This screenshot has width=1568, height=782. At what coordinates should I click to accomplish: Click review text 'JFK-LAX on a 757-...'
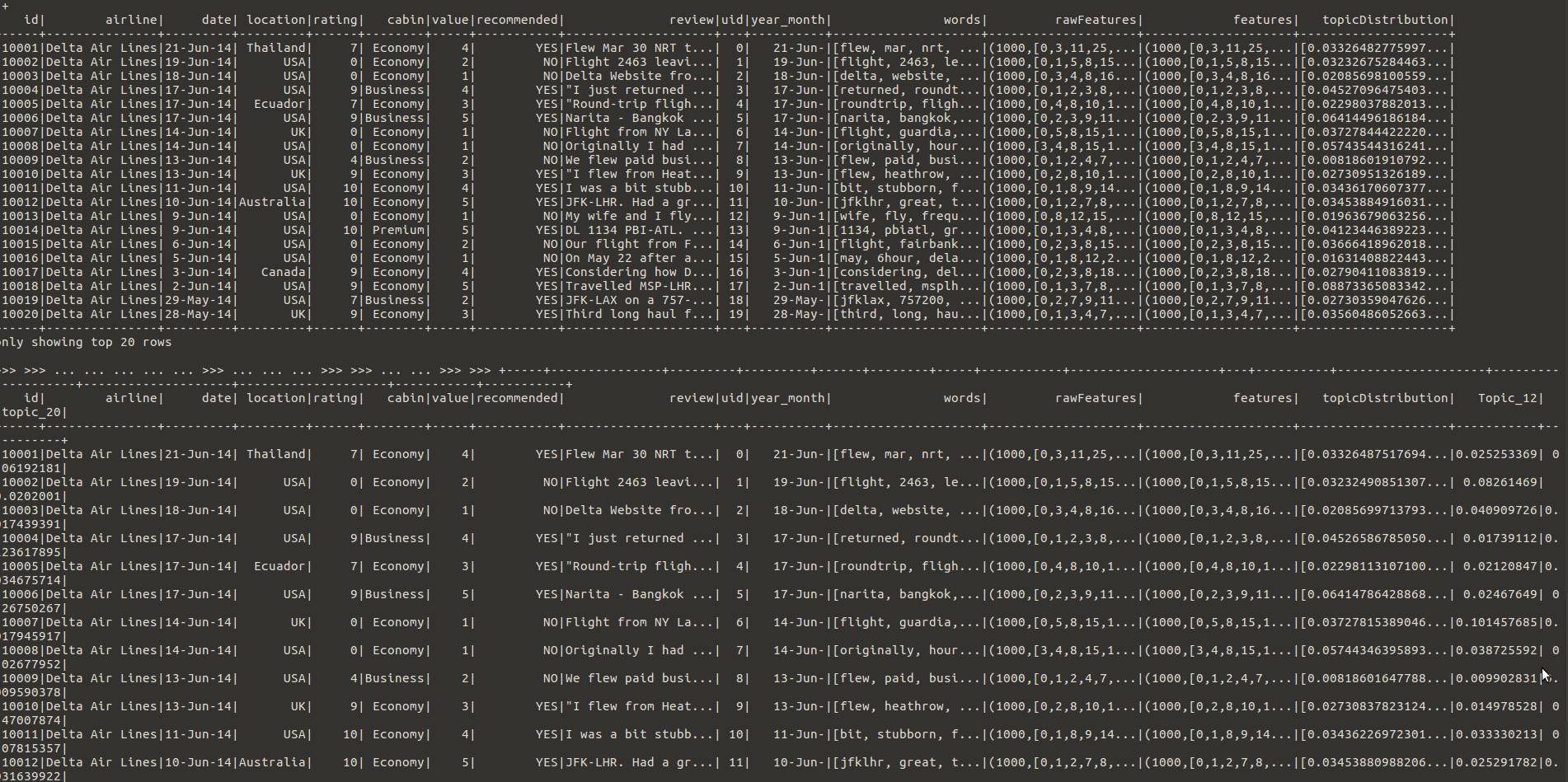pyautogui.click(x=639, y=300)
